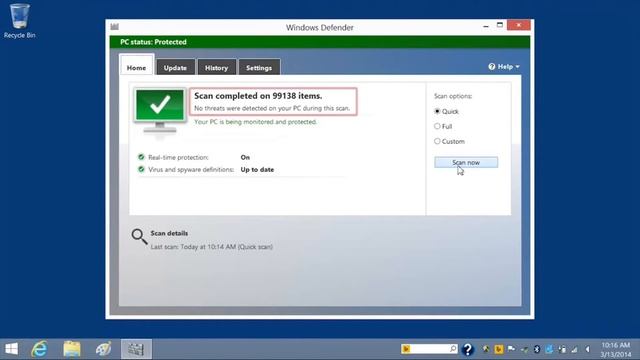Image resolution: width=640 pixels, height=360 pixels.
Task: Click the green protected monitor icon
Action: click(x=160, y=110)
